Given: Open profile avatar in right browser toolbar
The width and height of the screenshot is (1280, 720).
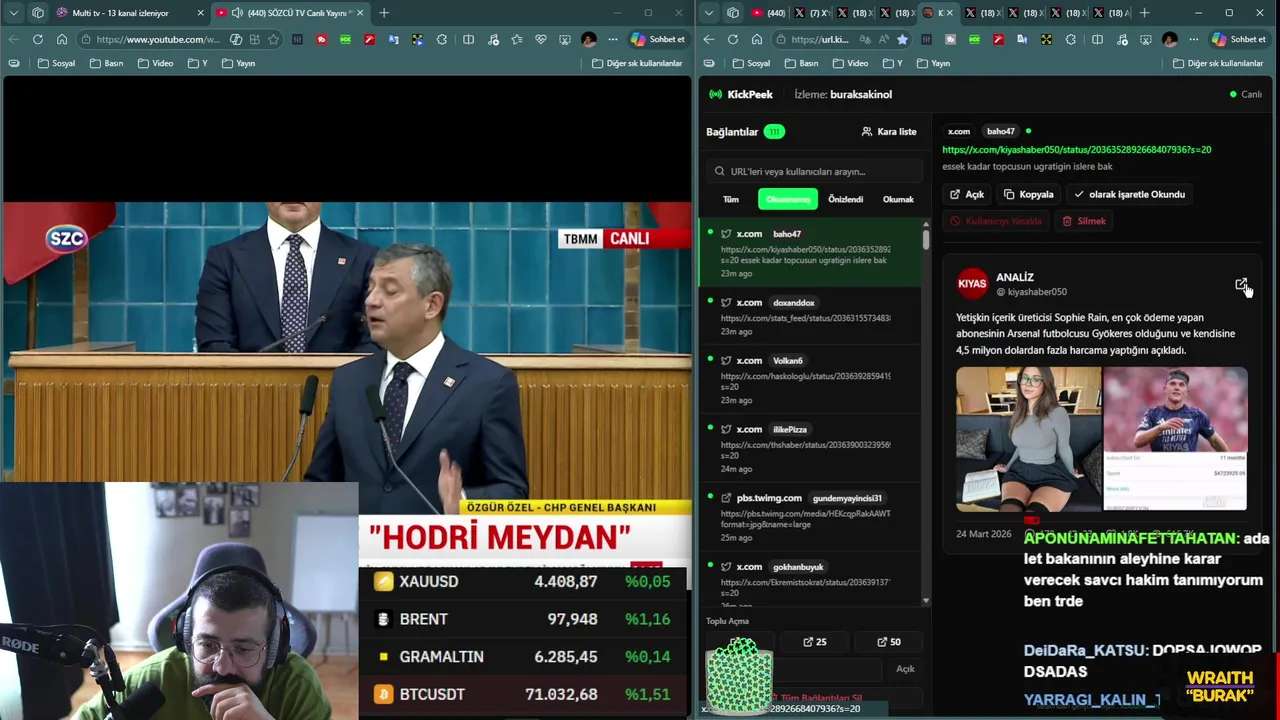Looking at the screenshot, I should tap(1170, 39).
